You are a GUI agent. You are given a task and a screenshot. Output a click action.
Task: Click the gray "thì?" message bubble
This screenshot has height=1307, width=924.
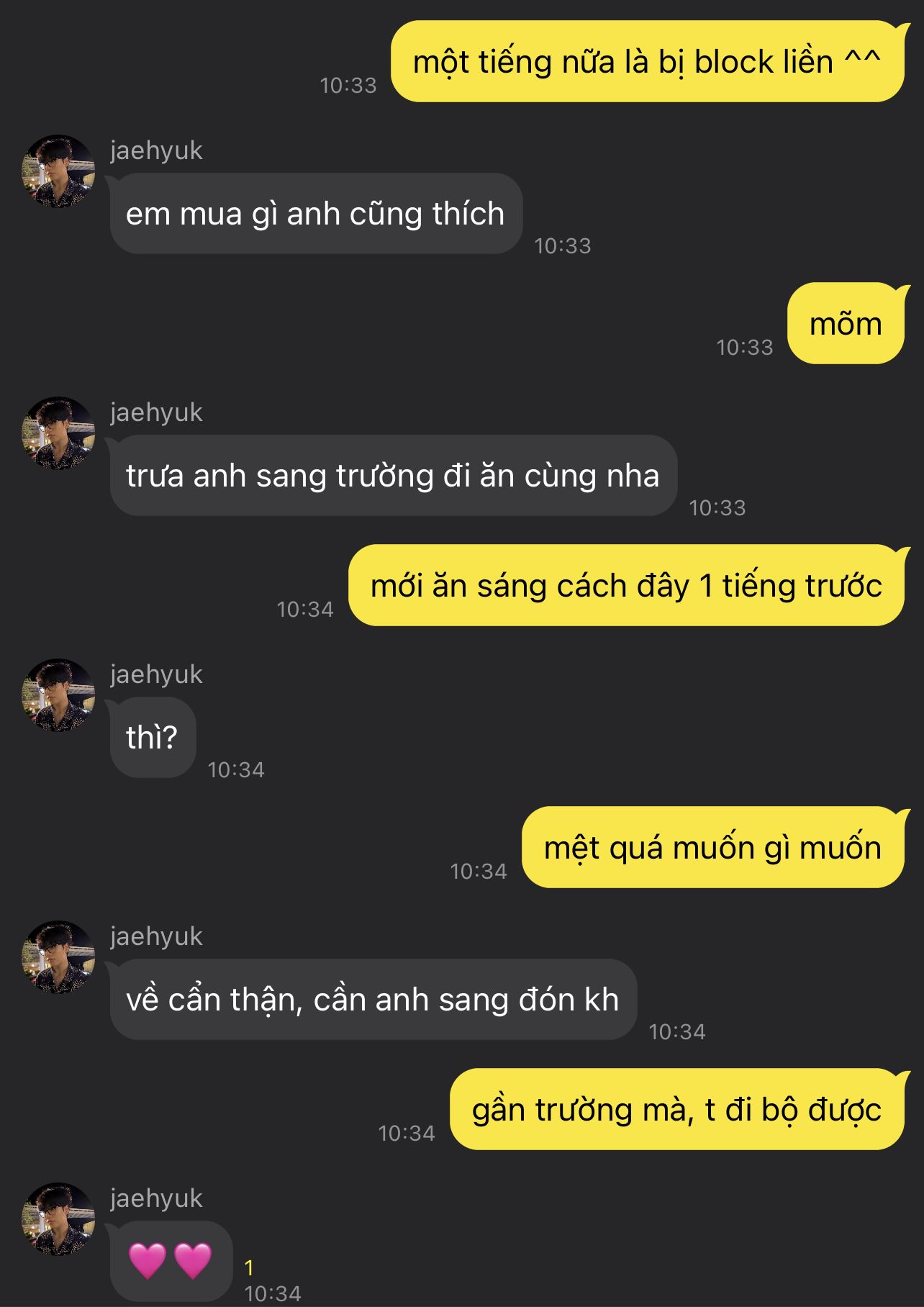point(153,738)
